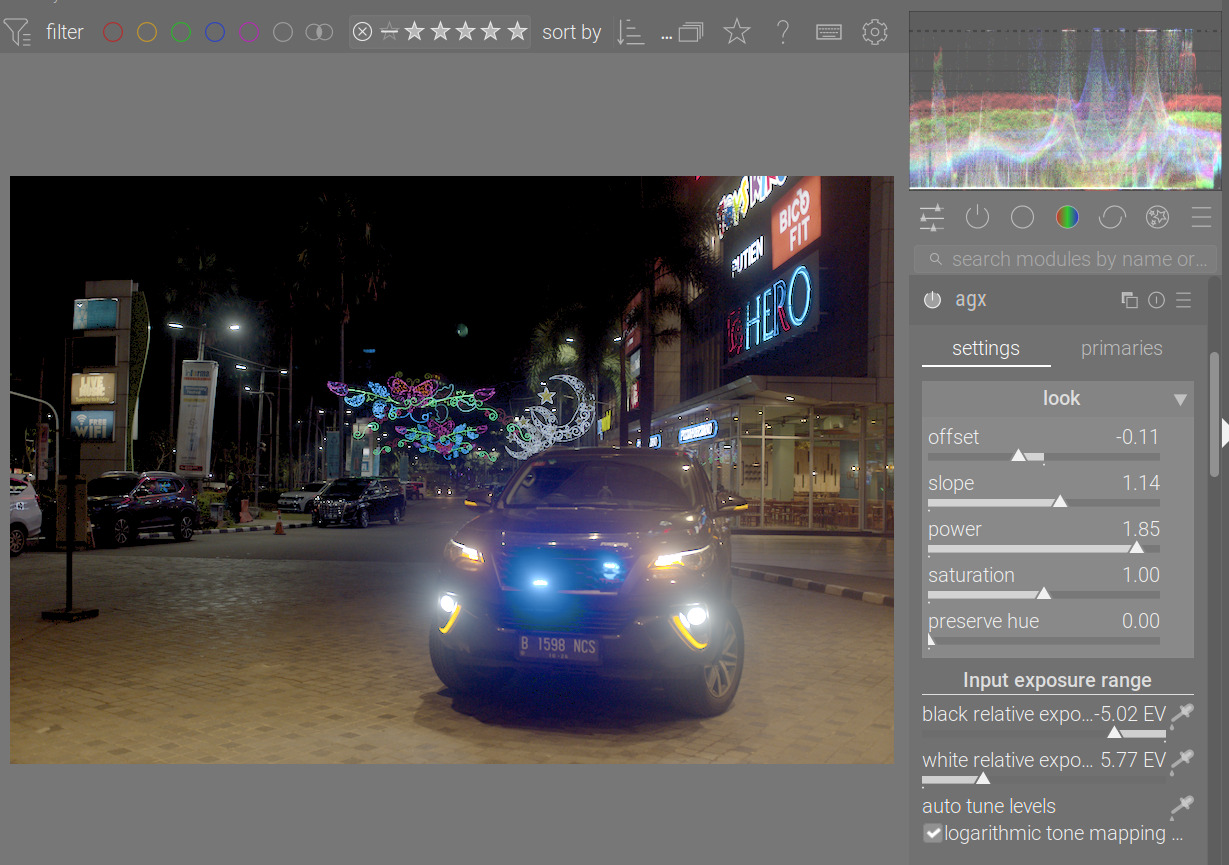Click the sort by order button
1229x865 pixels.
[x=630, y=32]
